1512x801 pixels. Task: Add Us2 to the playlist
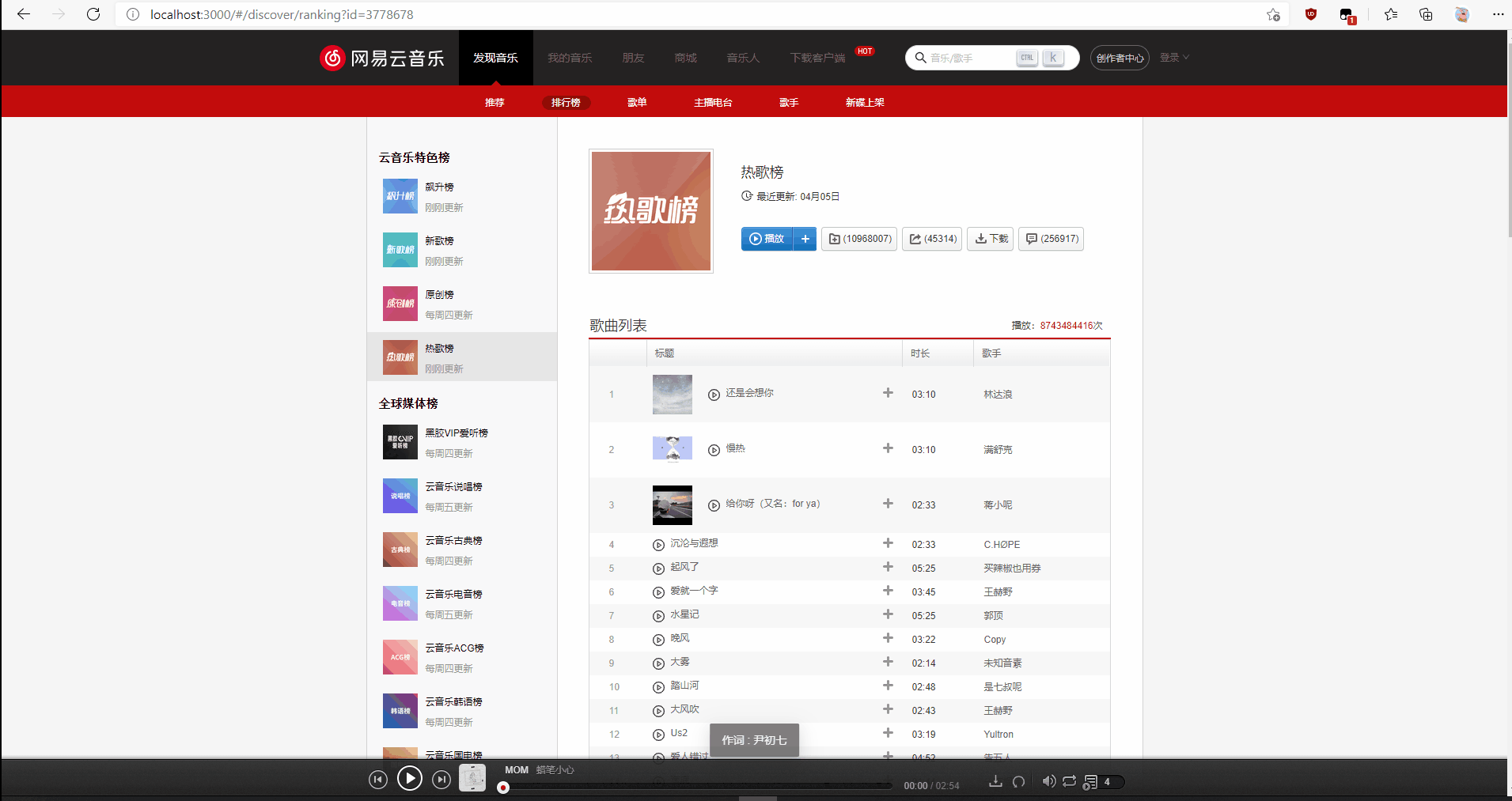point(888,733)
